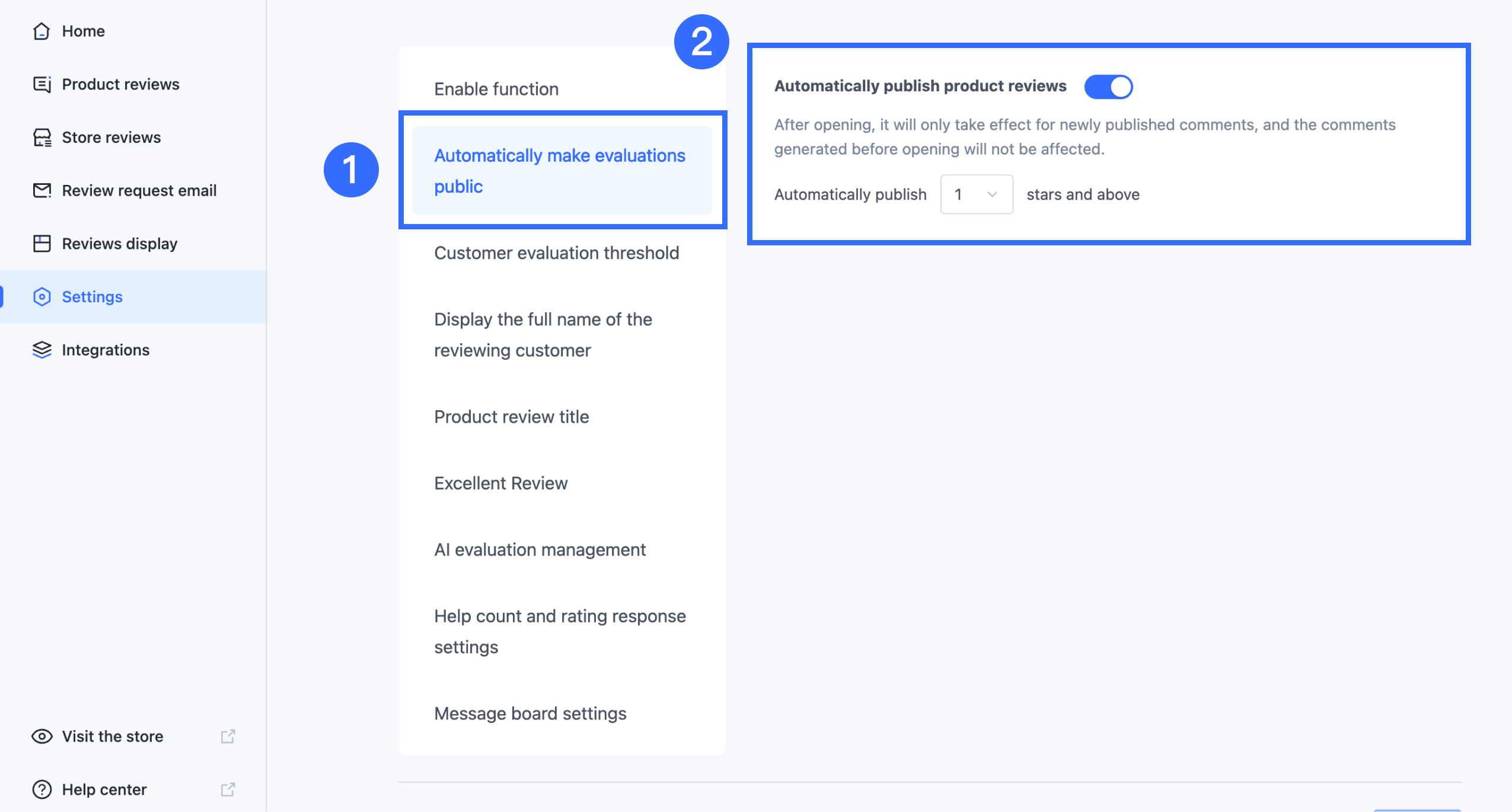This screenshot has width=1512, height=812.
Task: Open the star rating dropdown showing 1
Action: click(976, 194)
